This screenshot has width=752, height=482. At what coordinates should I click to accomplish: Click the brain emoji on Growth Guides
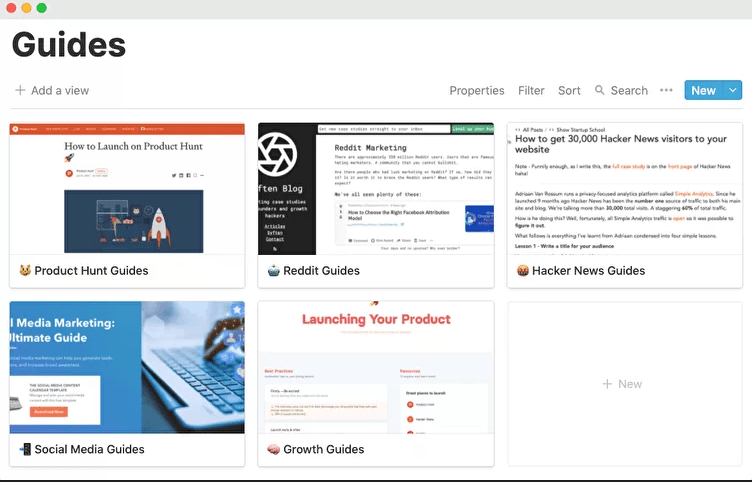click(273, 449)
